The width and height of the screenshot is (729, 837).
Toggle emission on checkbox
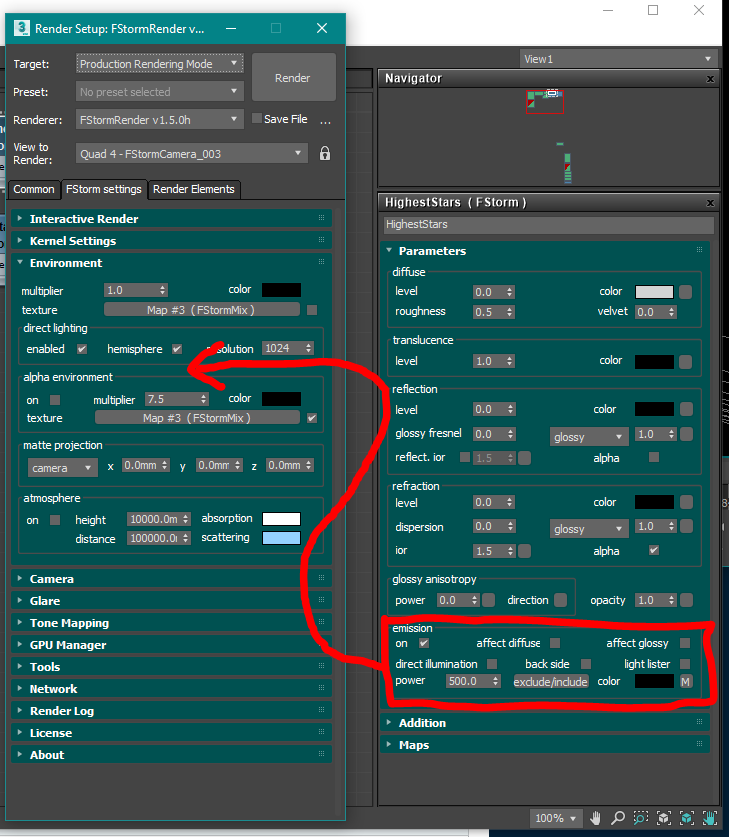click(x=424, y=643)
